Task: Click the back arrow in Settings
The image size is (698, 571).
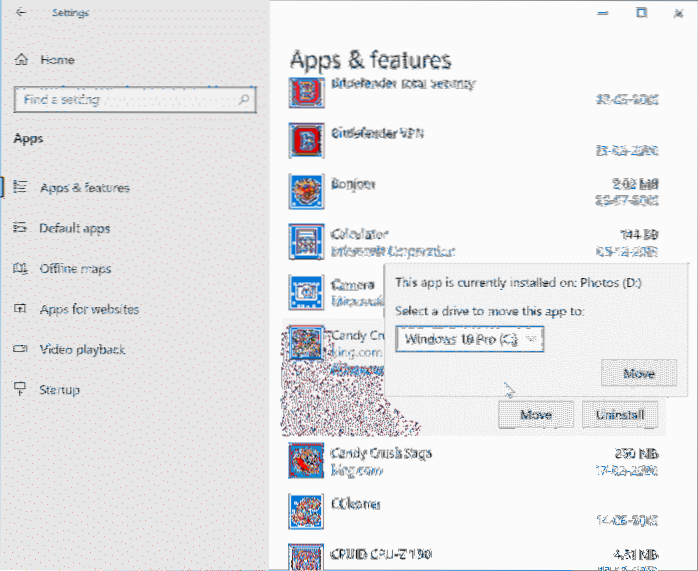Action: [x=22, y=13]
